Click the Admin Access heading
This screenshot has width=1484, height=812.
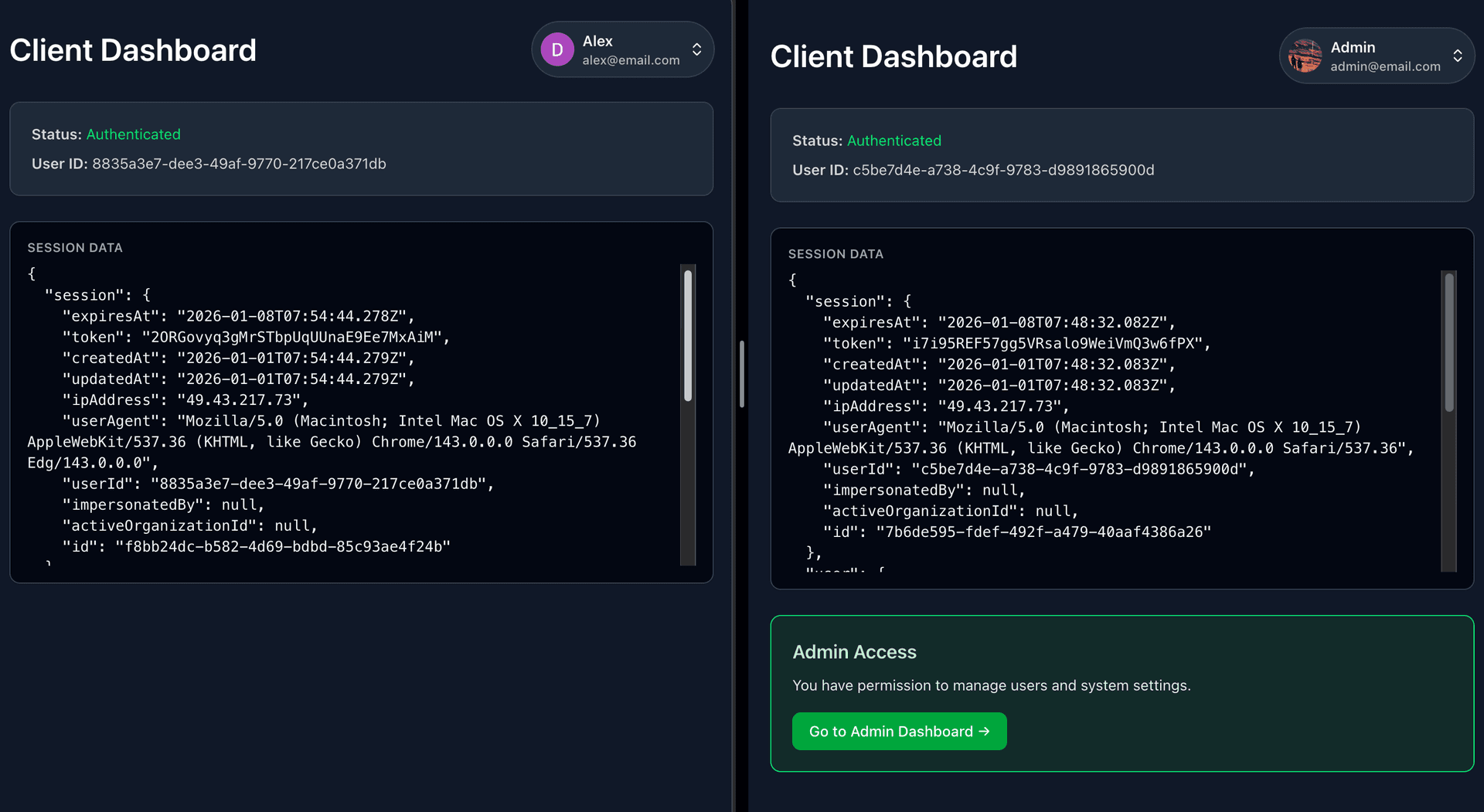pos(854,652)
